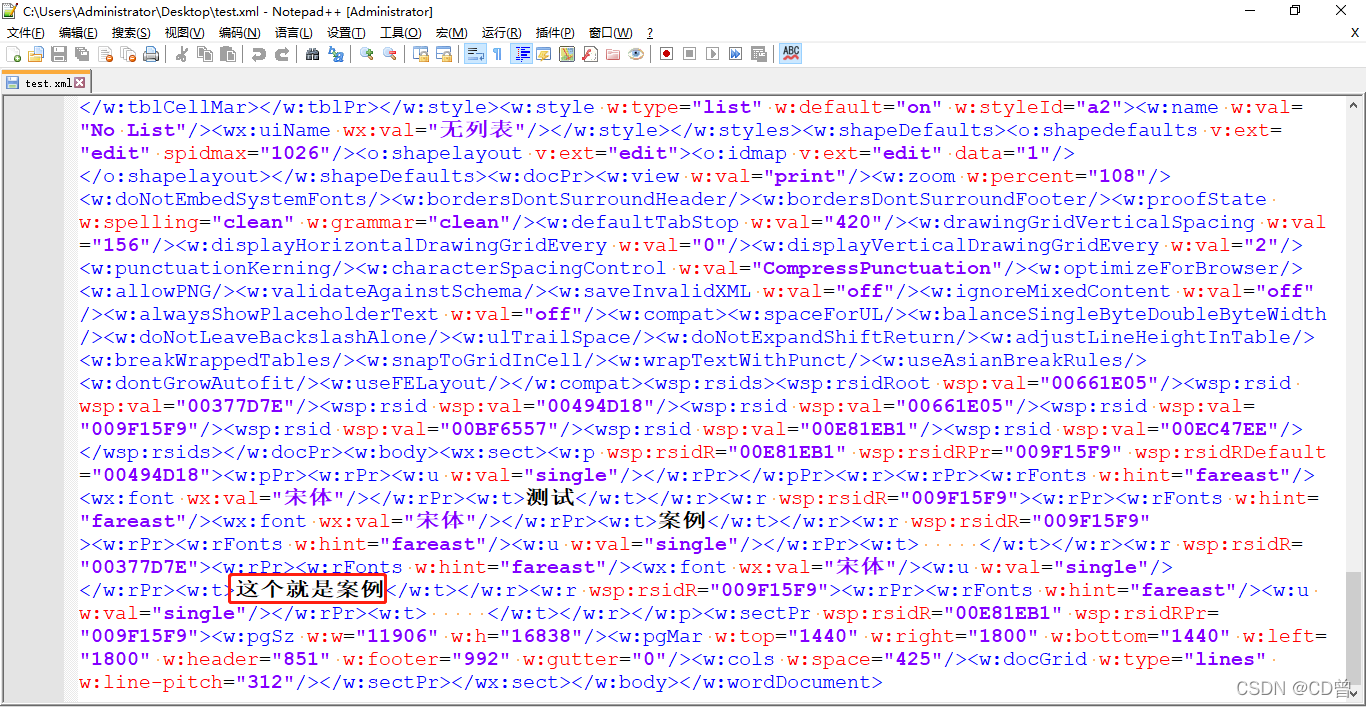This screenshot has height=707, width=1366.
Task: Click the X at the menu bar's right end
Action: (1355, 33)
